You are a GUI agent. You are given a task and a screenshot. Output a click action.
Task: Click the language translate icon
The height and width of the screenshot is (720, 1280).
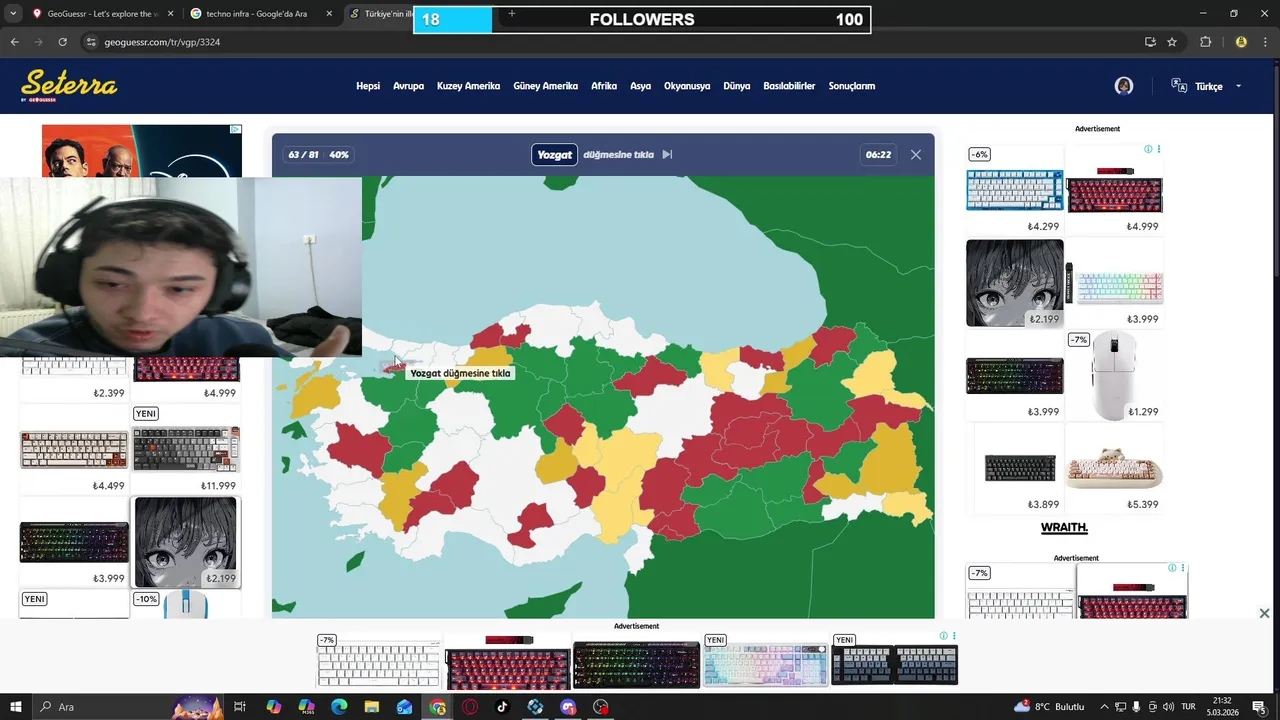[1179, 86]
